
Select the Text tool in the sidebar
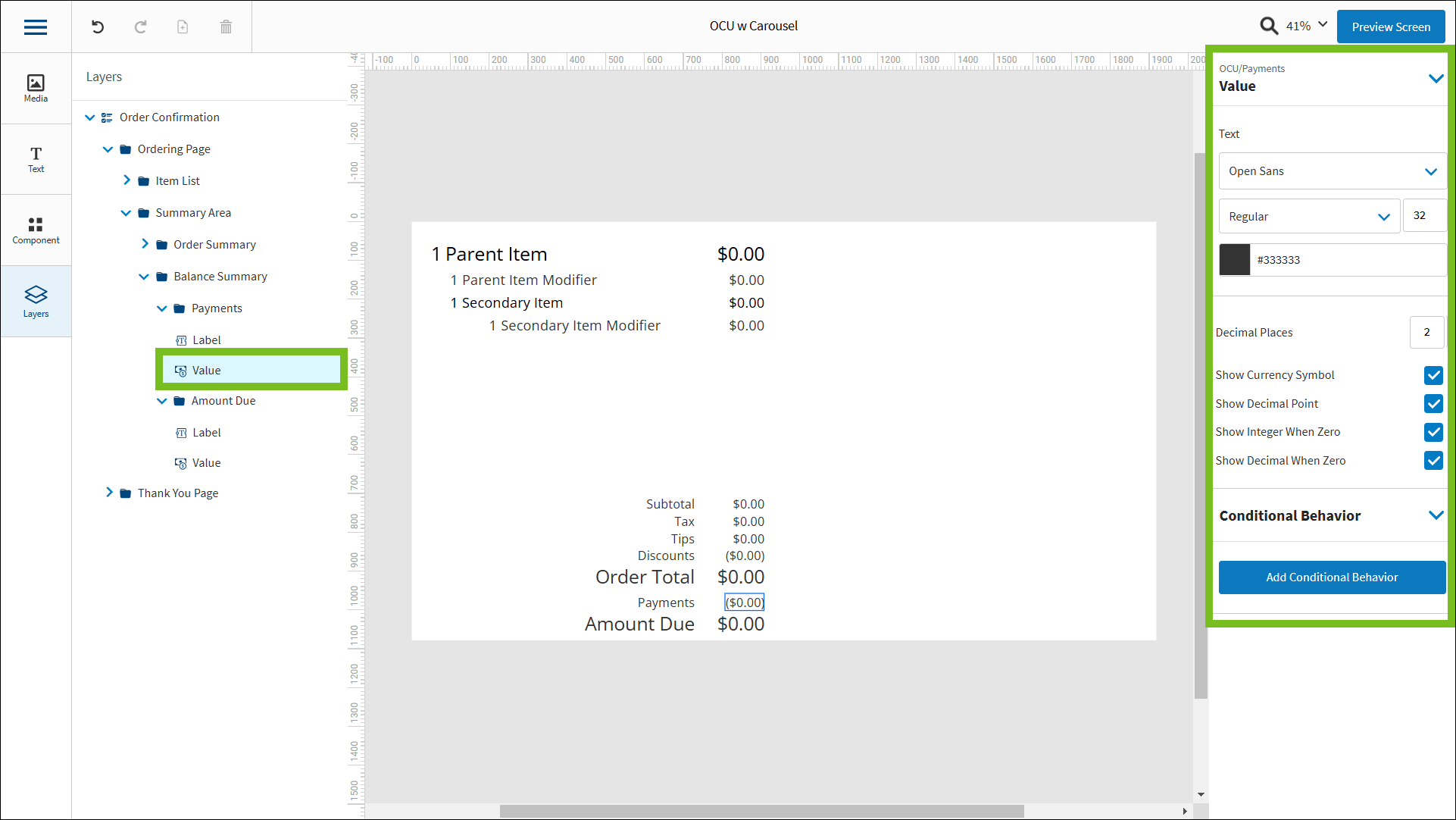35,159
